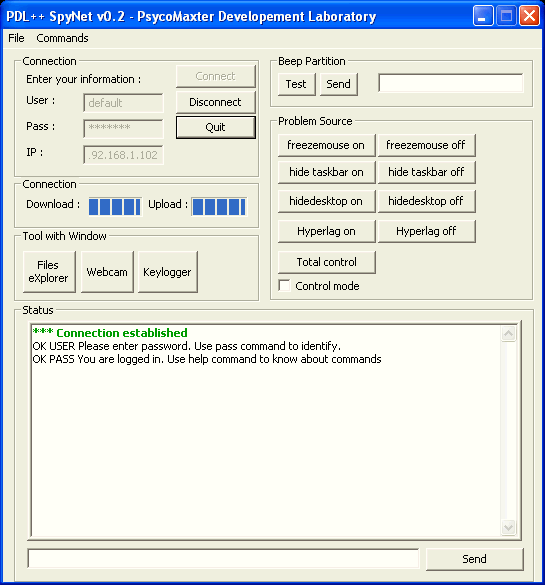Turn freezemouse on
This screenshot has width=545, height=585.
[x=326, y=145]
